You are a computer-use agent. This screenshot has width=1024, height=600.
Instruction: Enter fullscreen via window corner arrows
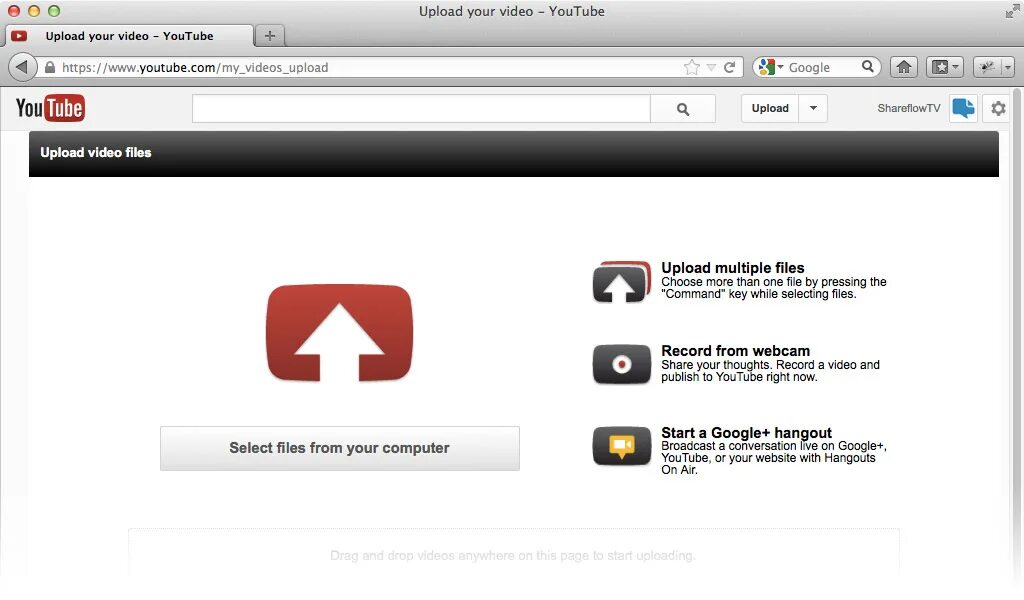(x=1012, y=11)
